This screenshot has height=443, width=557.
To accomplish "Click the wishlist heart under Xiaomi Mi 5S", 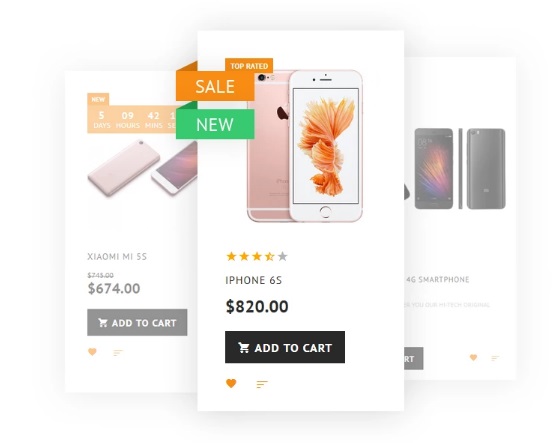I will click(92, 352).
